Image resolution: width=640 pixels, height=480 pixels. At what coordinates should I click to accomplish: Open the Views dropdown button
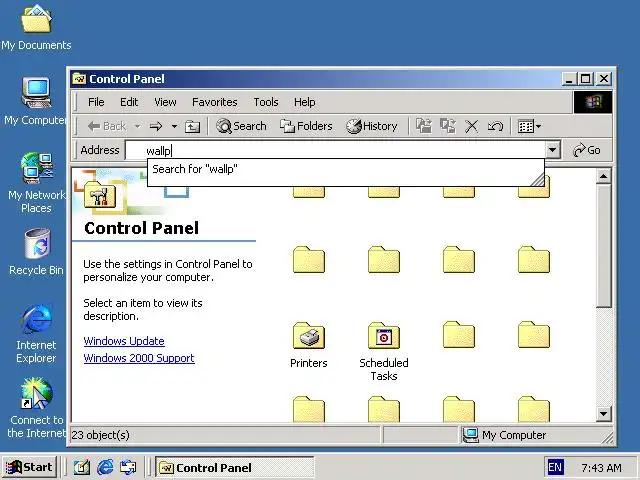click(x=529, y=126)
